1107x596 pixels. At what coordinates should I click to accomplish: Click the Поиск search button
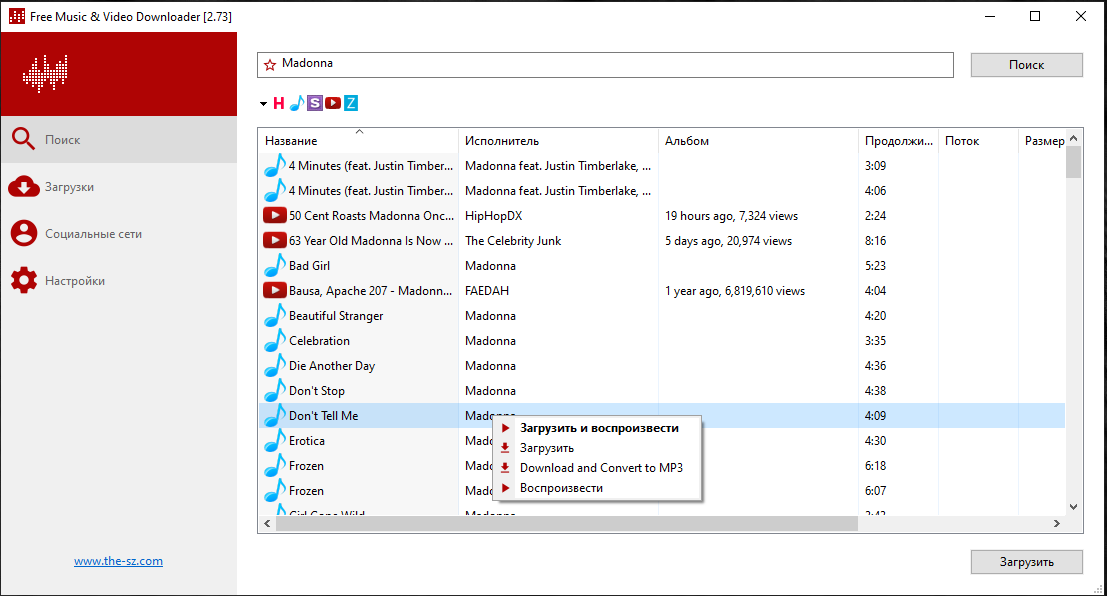click(1027, 65)
